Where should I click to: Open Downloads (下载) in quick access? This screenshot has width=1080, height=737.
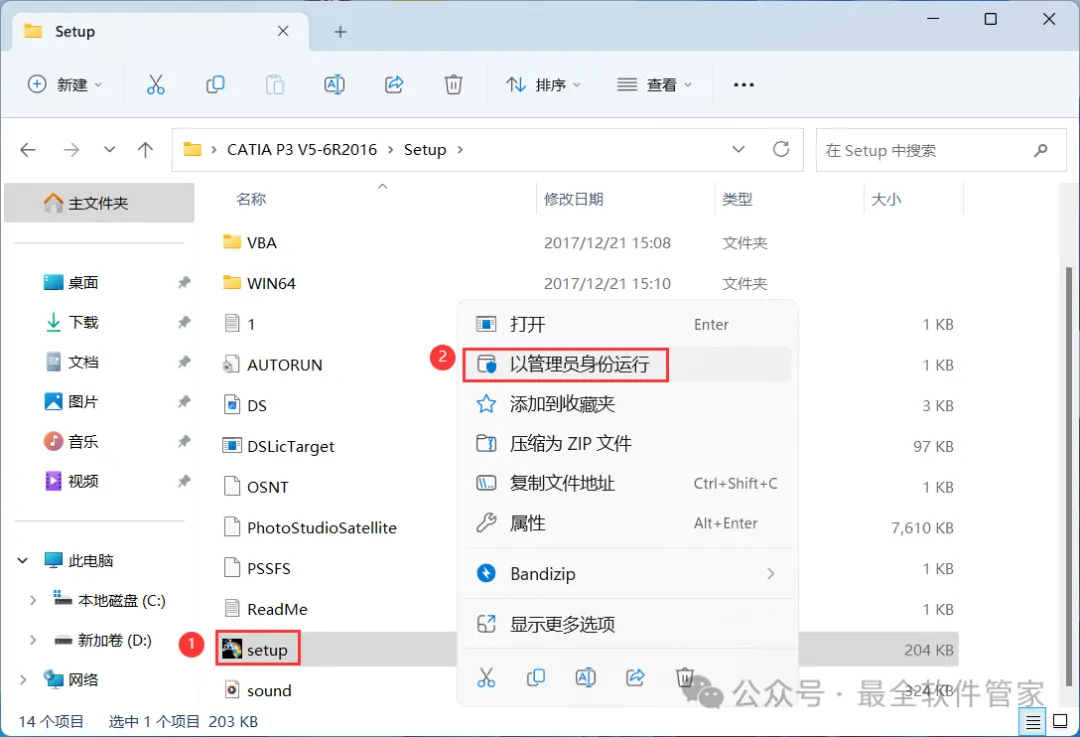tap(83, 322)
